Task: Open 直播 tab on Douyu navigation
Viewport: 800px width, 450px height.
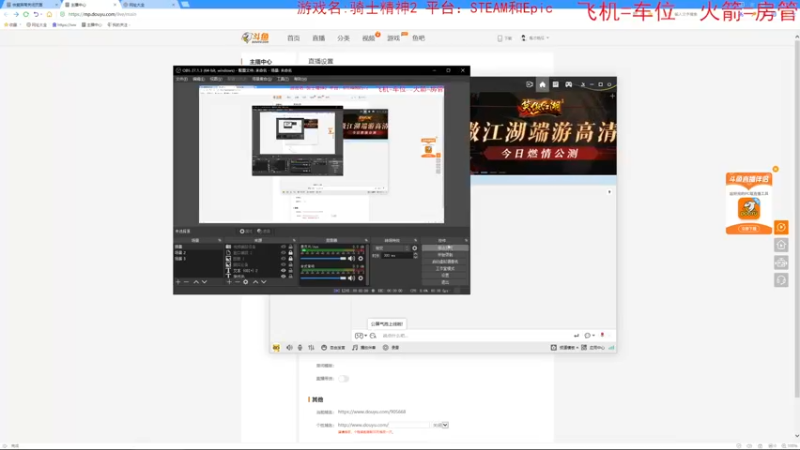Action: (x=318, y=38)
